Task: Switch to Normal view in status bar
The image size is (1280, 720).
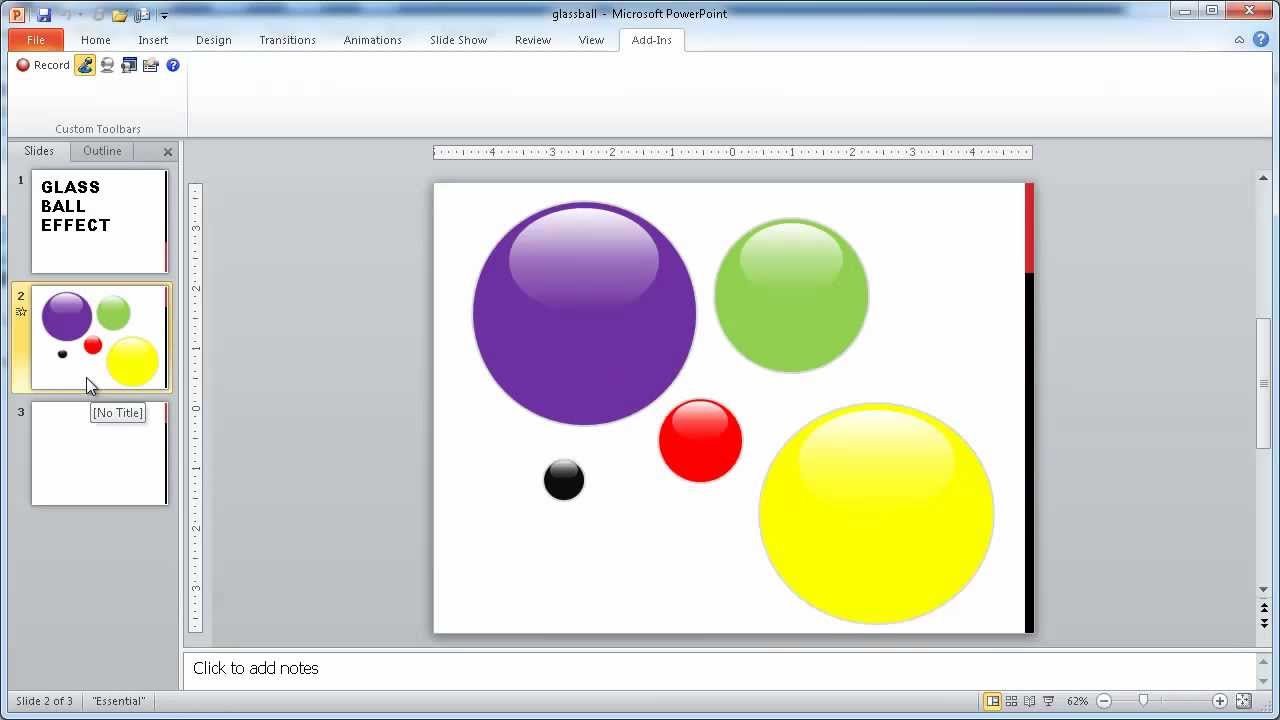Action: pyautogui.click(x=992, y=701)
